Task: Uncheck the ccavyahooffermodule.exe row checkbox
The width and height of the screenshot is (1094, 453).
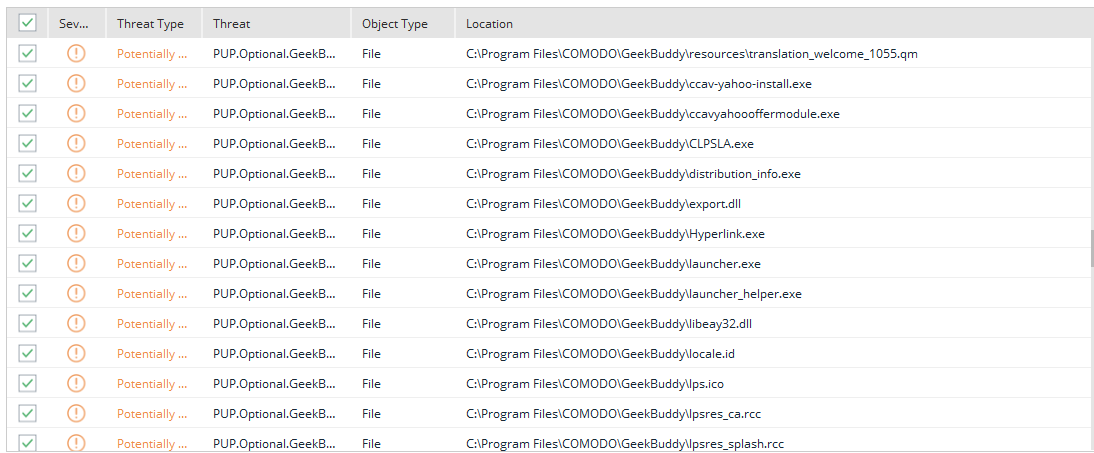Action: pos(27,113)
